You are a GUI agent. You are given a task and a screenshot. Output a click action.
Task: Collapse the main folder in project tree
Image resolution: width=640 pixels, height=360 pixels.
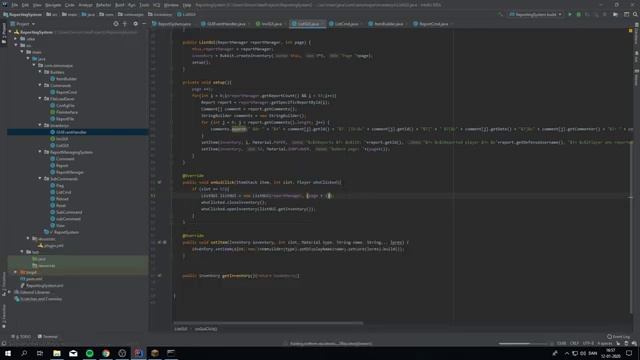tap(22, 52)
